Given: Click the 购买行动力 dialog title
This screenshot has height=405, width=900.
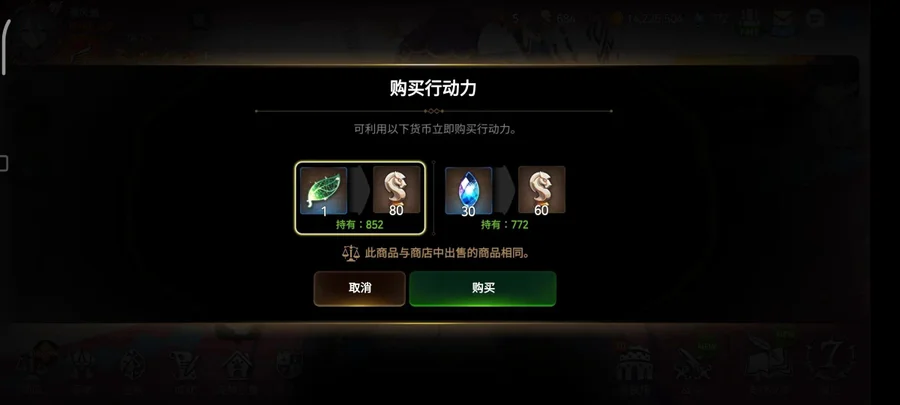Looking at the screenshot, I should 433,88.
